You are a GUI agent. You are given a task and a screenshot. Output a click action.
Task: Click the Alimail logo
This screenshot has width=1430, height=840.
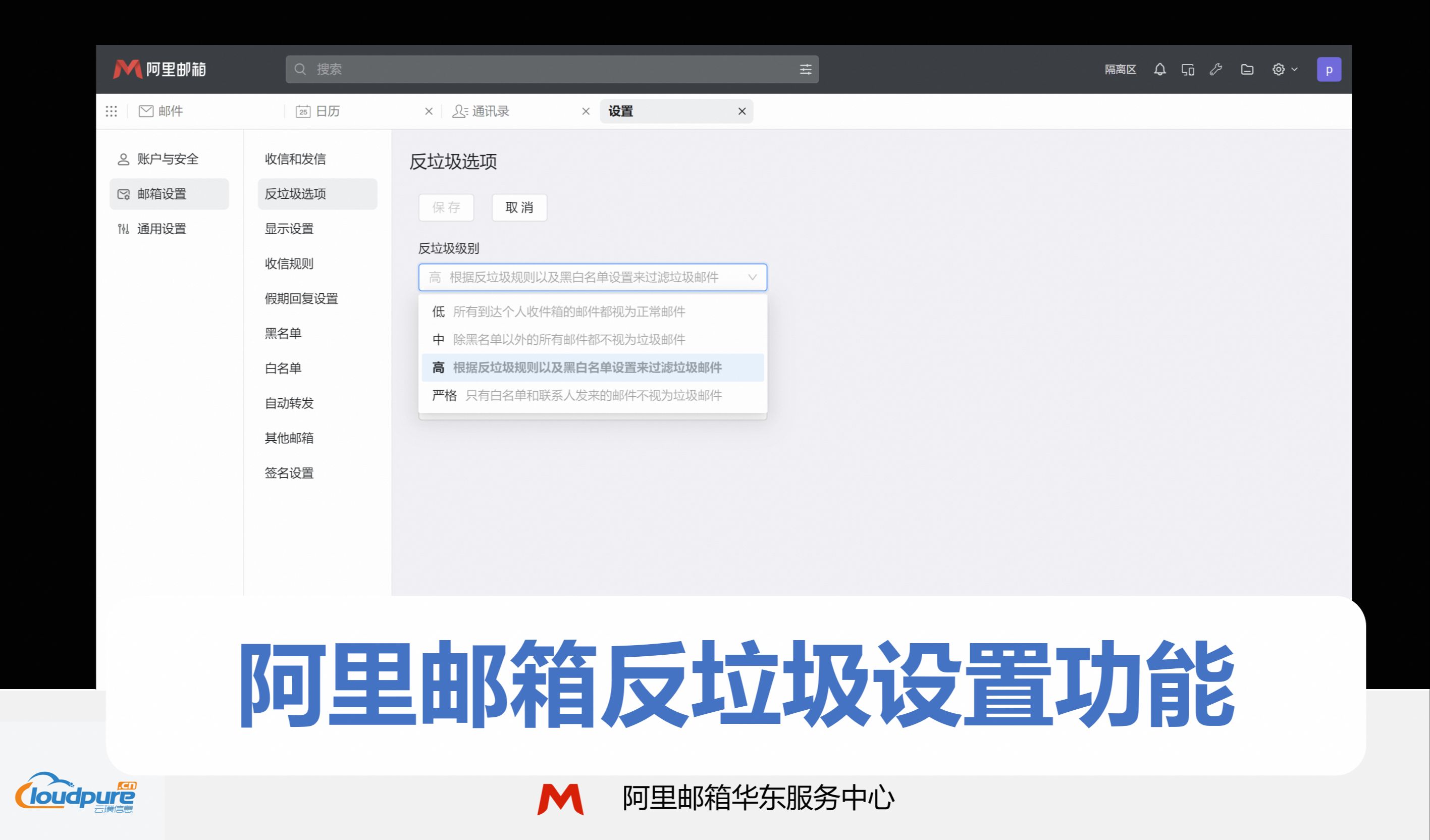160,69
